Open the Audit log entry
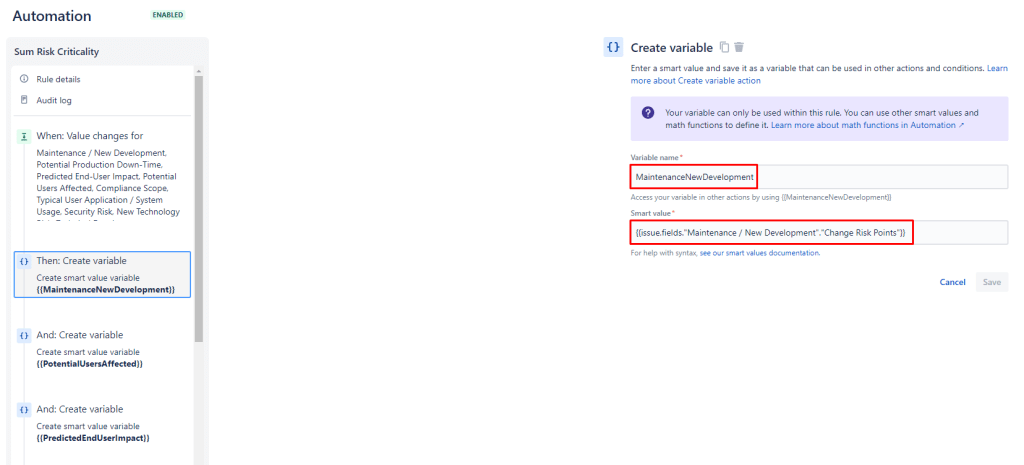This screenshot has height=465, width=1024. (x=54, y=100)
